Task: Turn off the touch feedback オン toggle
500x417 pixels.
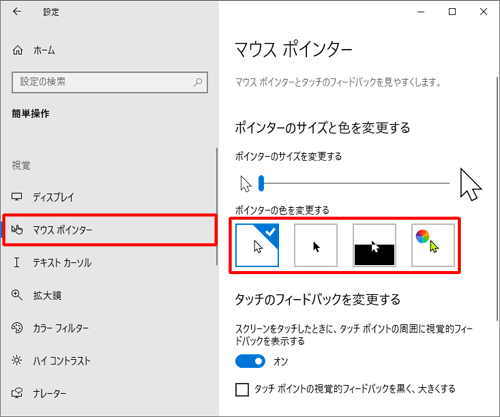Action: [x=250, y=361]
